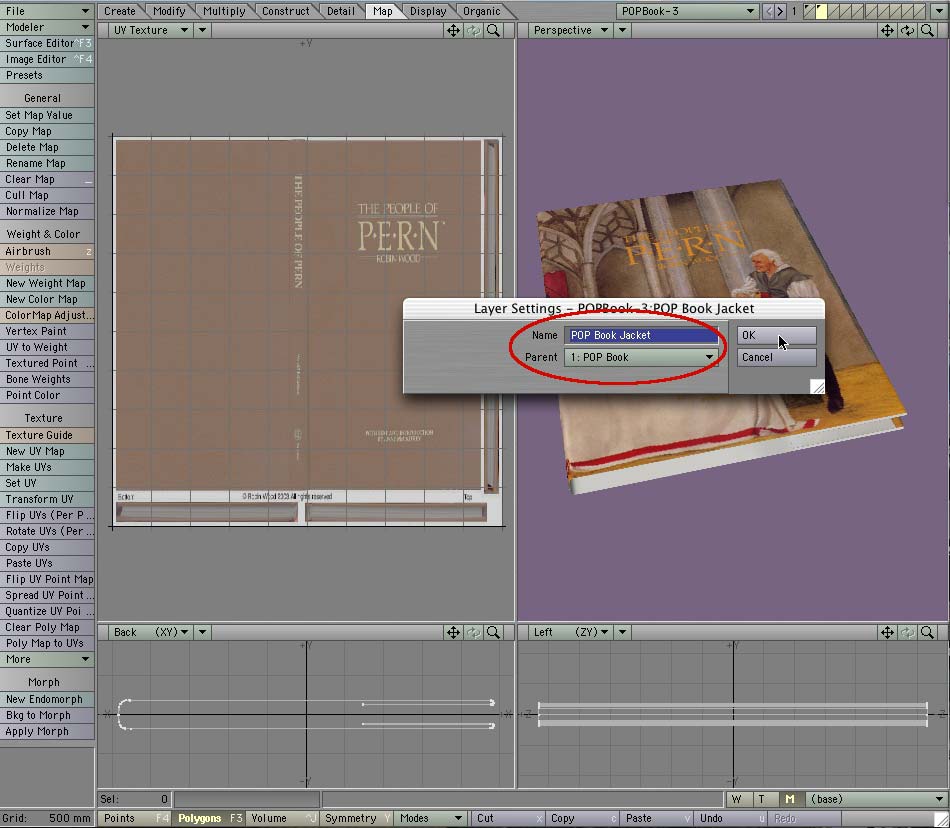
Task: Cancel the Layer Settings dialog
Action: click(x=776, y=357)
